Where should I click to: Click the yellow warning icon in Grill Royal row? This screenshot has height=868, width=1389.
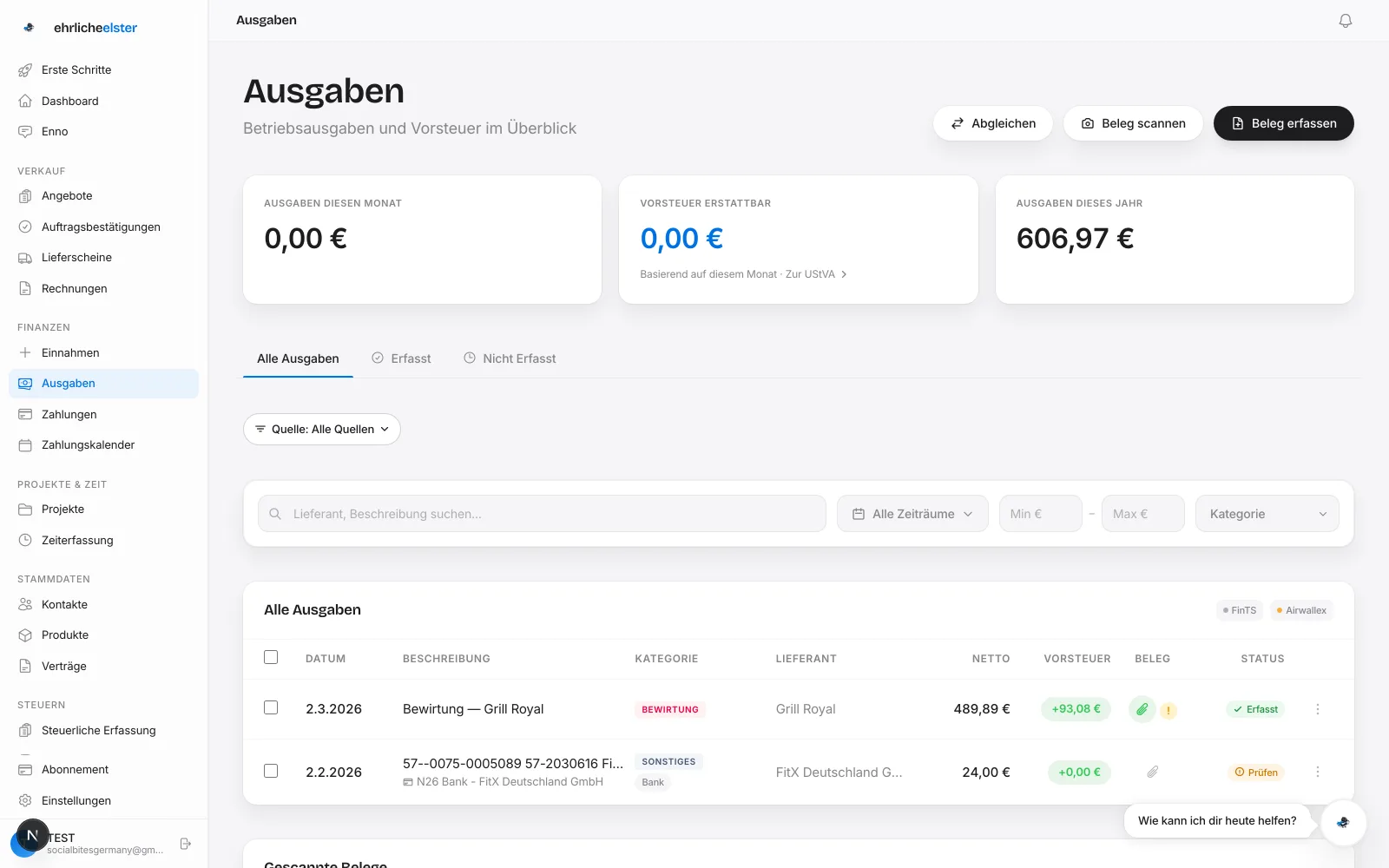click(1168, 710)
